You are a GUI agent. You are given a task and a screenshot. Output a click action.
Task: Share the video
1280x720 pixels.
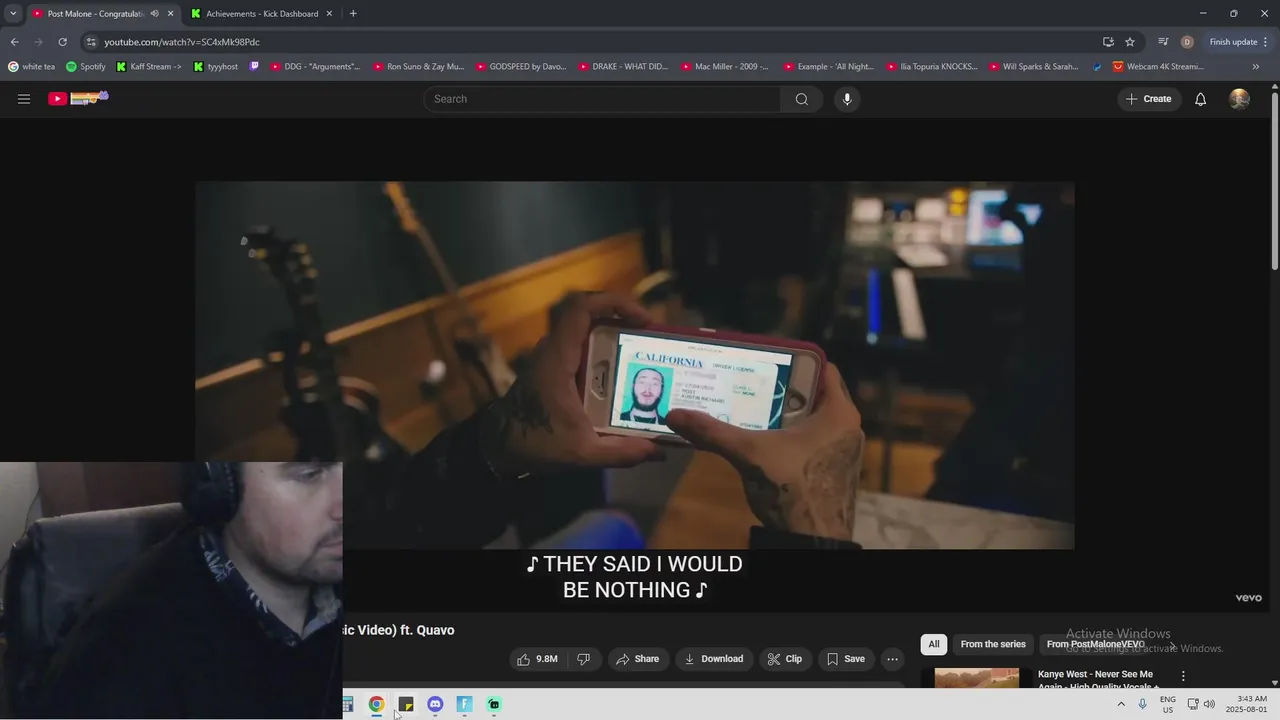pyautogui.click(x=637, y=659)
